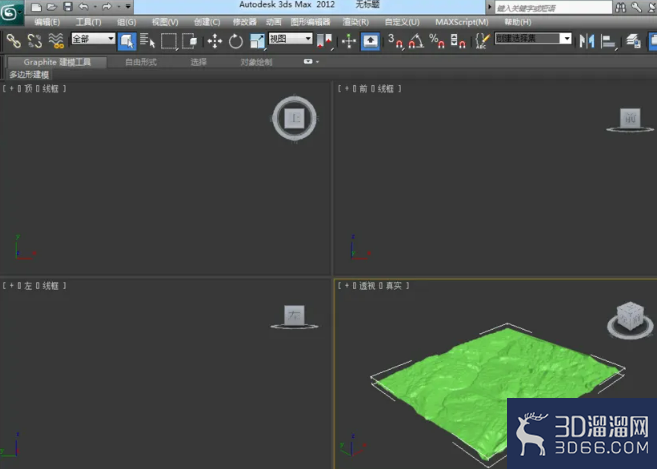Save the scene with the floppy icon
This screenshot has width=657, height=469.
click(67, 7)
